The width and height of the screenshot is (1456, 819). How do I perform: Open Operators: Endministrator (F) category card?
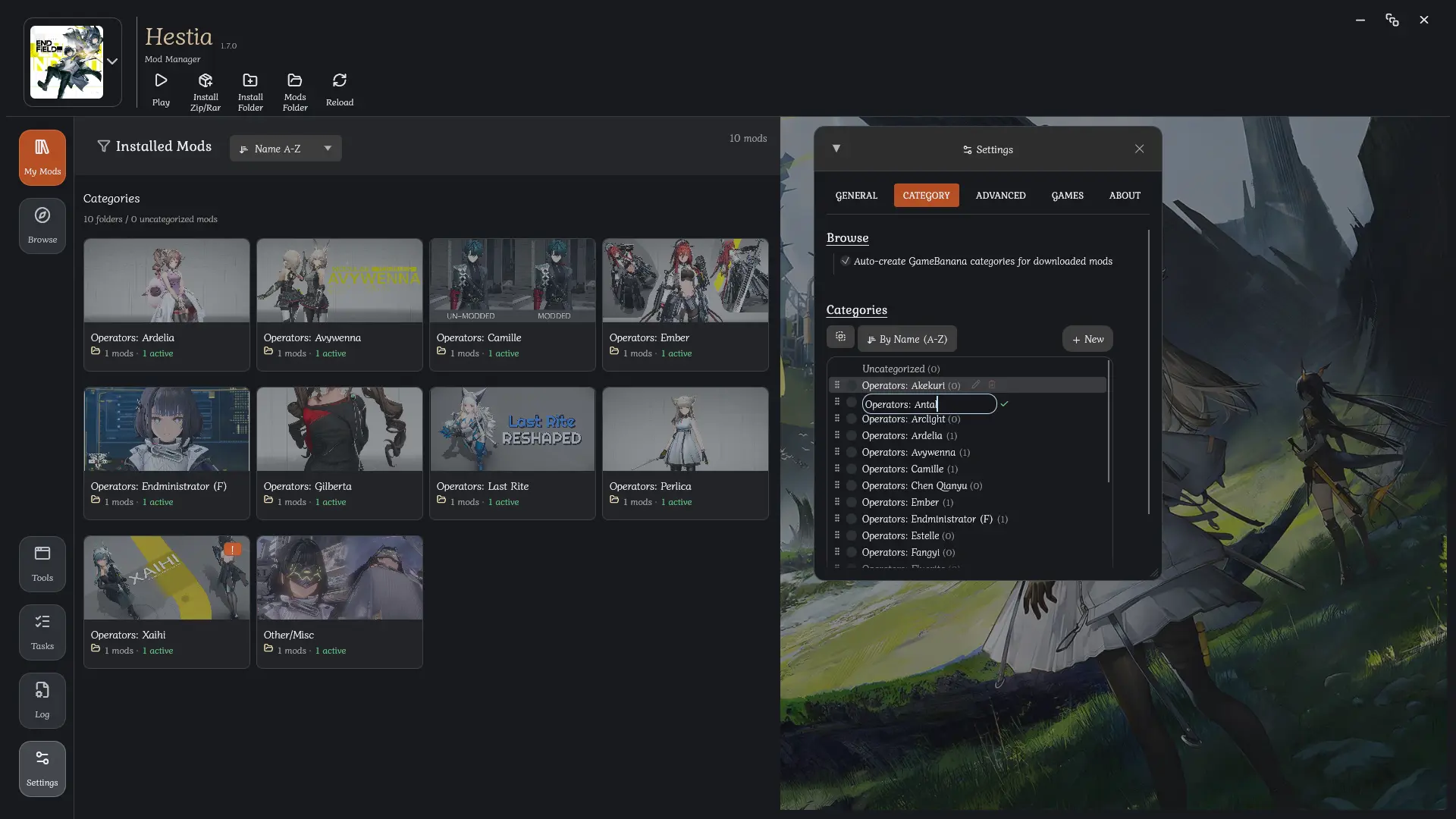(x=167, y=453)
